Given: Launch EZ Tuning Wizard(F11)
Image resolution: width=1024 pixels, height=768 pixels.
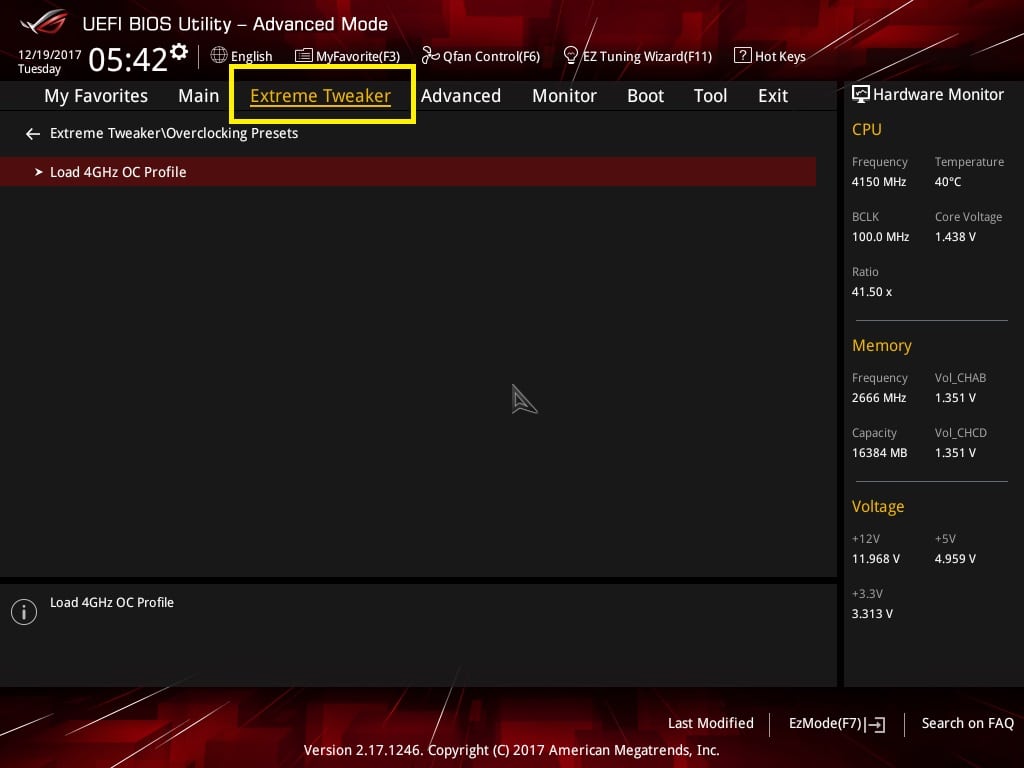Looking at the screenshot, I should 647,56.
